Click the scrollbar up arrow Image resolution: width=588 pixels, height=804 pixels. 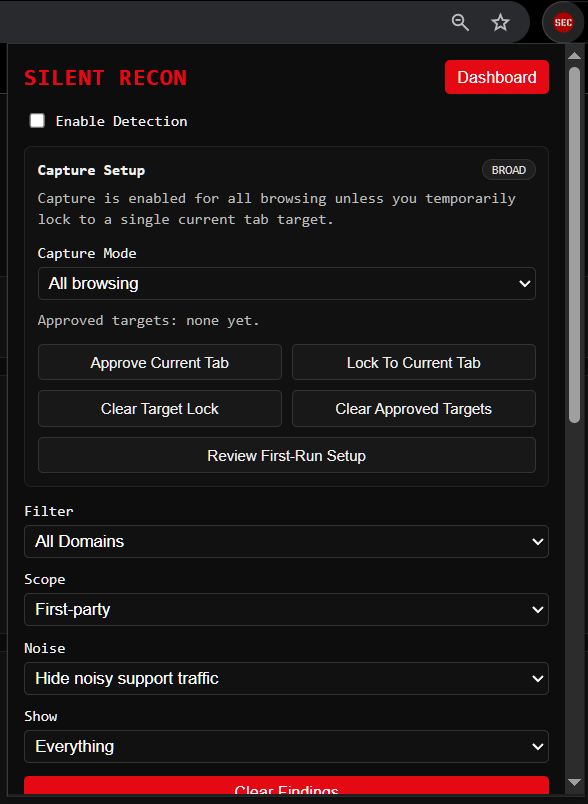[574, 55]
